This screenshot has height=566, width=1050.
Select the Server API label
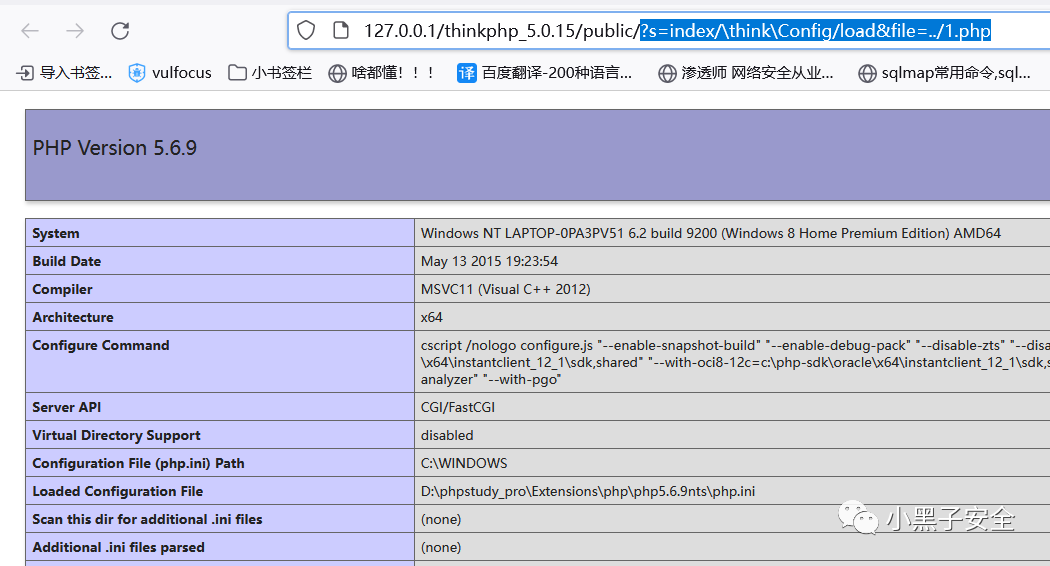tap(66, 407)
